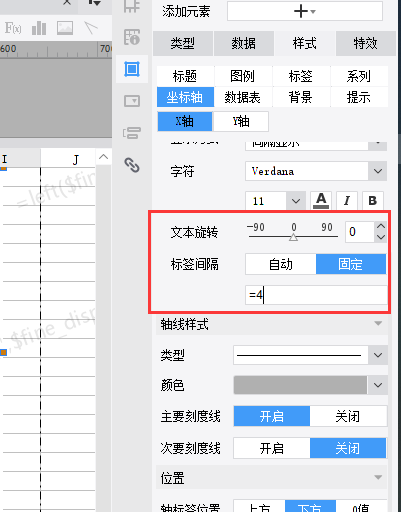Open the 图例 style section
The width and height of the screenshot is (401, 512).
pos(243,76)
